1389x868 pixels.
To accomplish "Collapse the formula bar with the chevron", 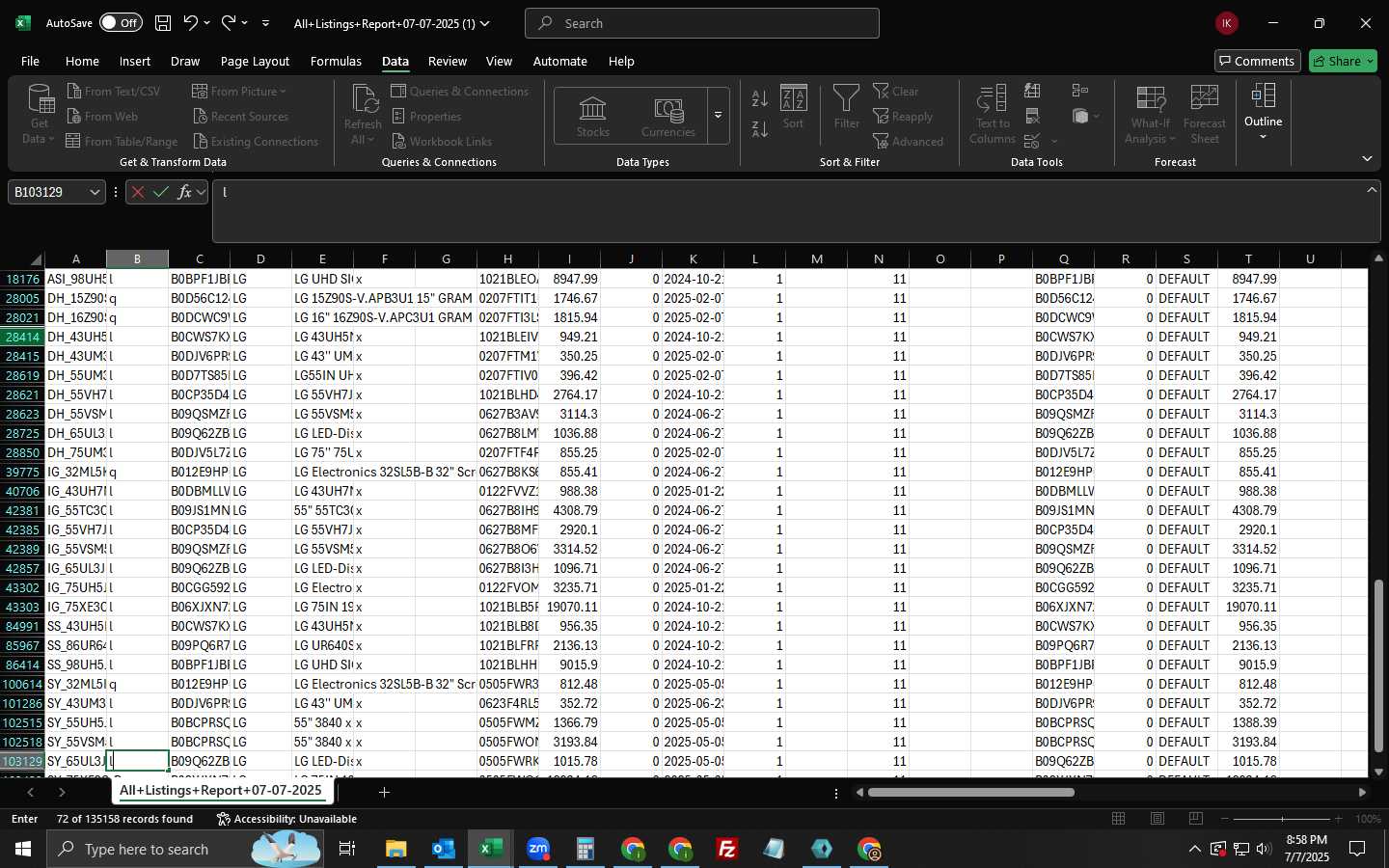I will pyautogui.click(x=1372, y=189).
